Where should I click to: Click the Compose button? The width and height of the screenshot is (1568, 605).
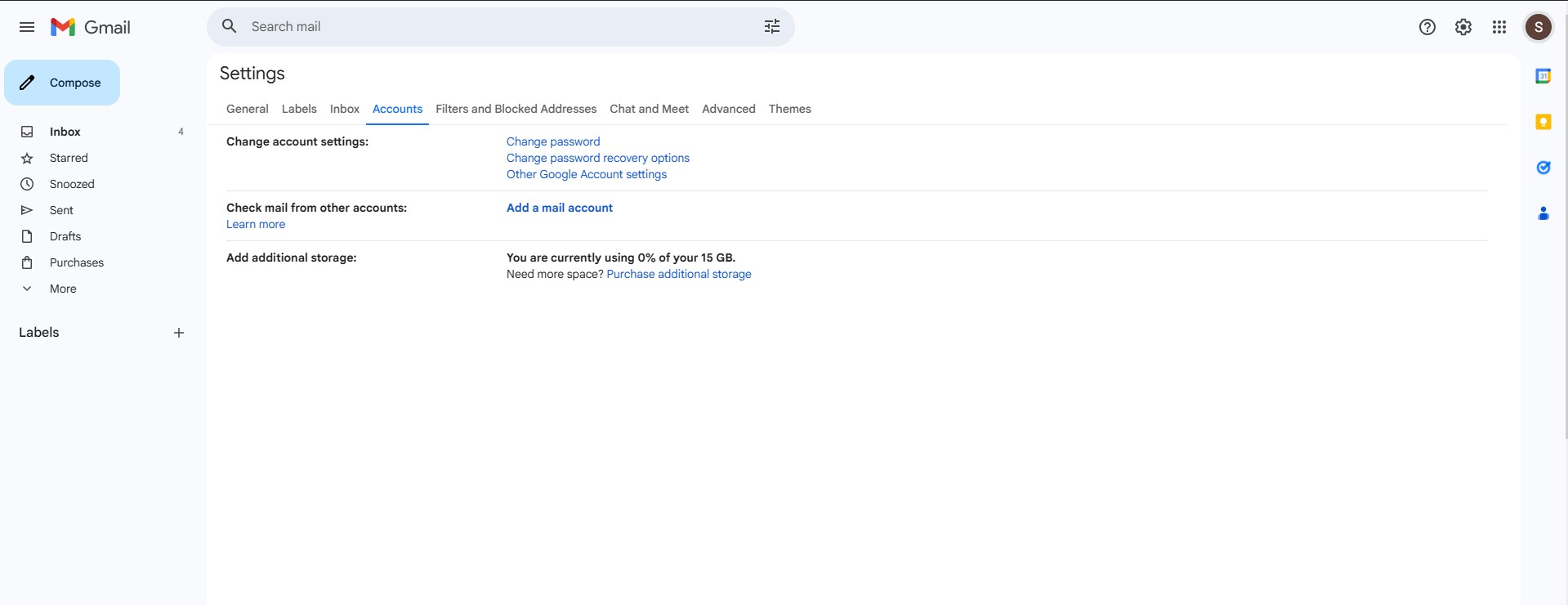(62, 83)
